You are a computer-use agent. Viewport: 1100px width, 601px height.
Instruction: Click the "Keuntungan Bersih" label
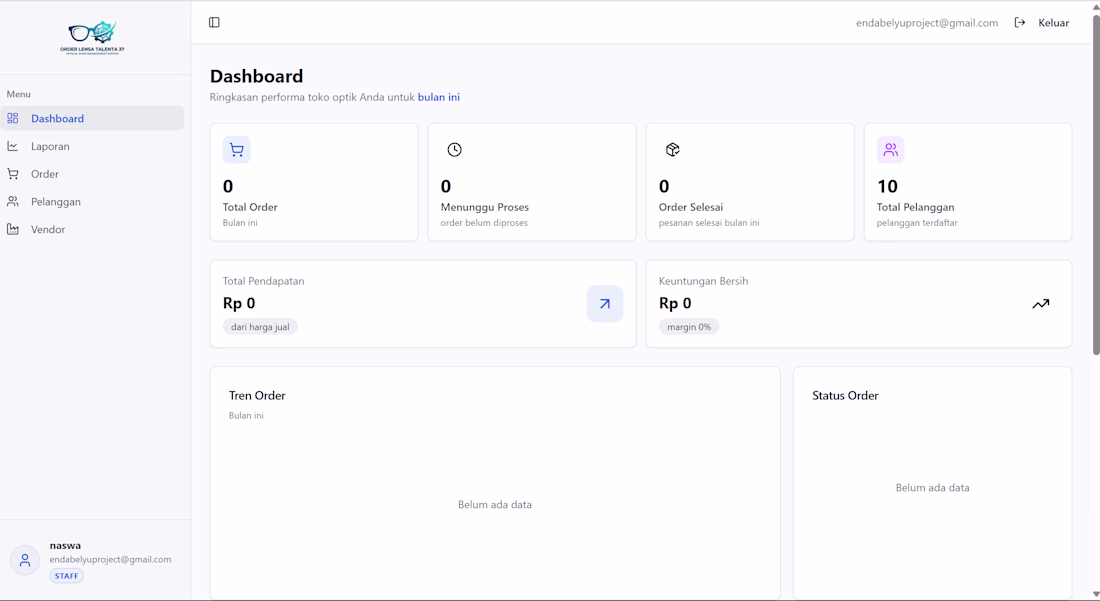[704, 281]
